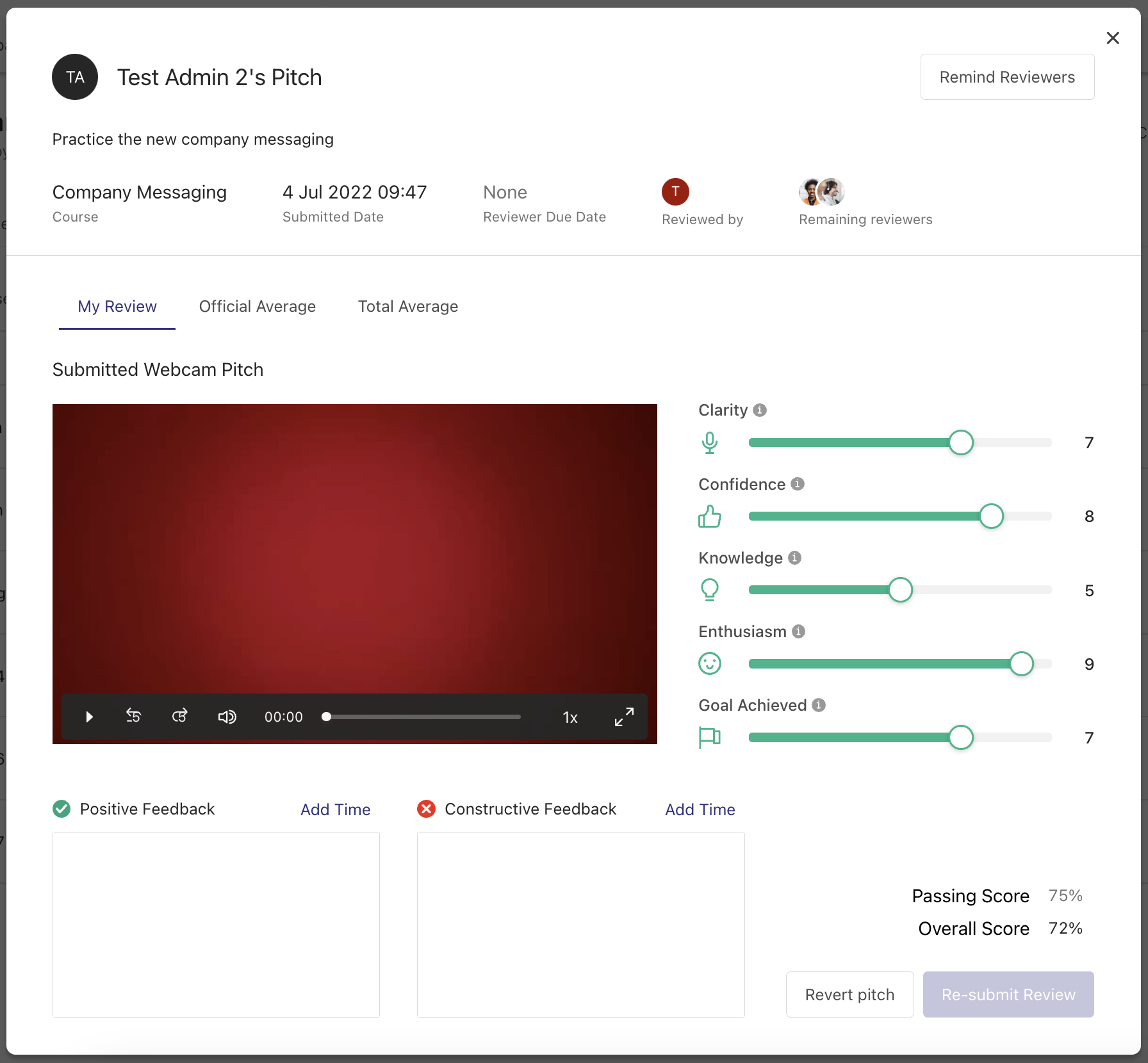1148x1063 pixels.
Task: Click the Goal Achieved info icon
Action: click(x=819, y=705)
